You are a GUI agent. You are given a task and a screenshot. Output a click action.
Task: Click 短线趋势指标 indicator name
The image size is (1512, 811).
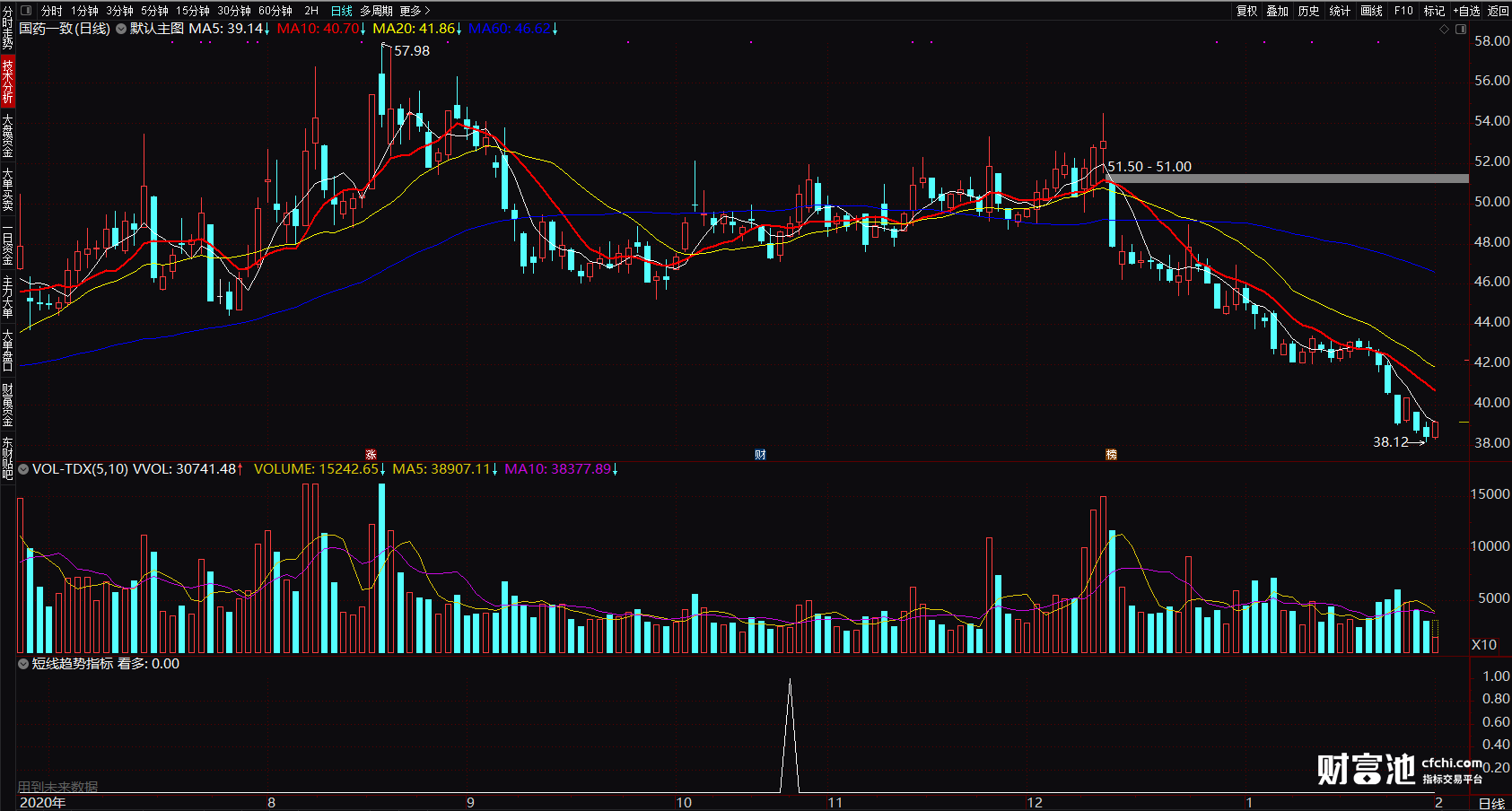click(73, 664)
